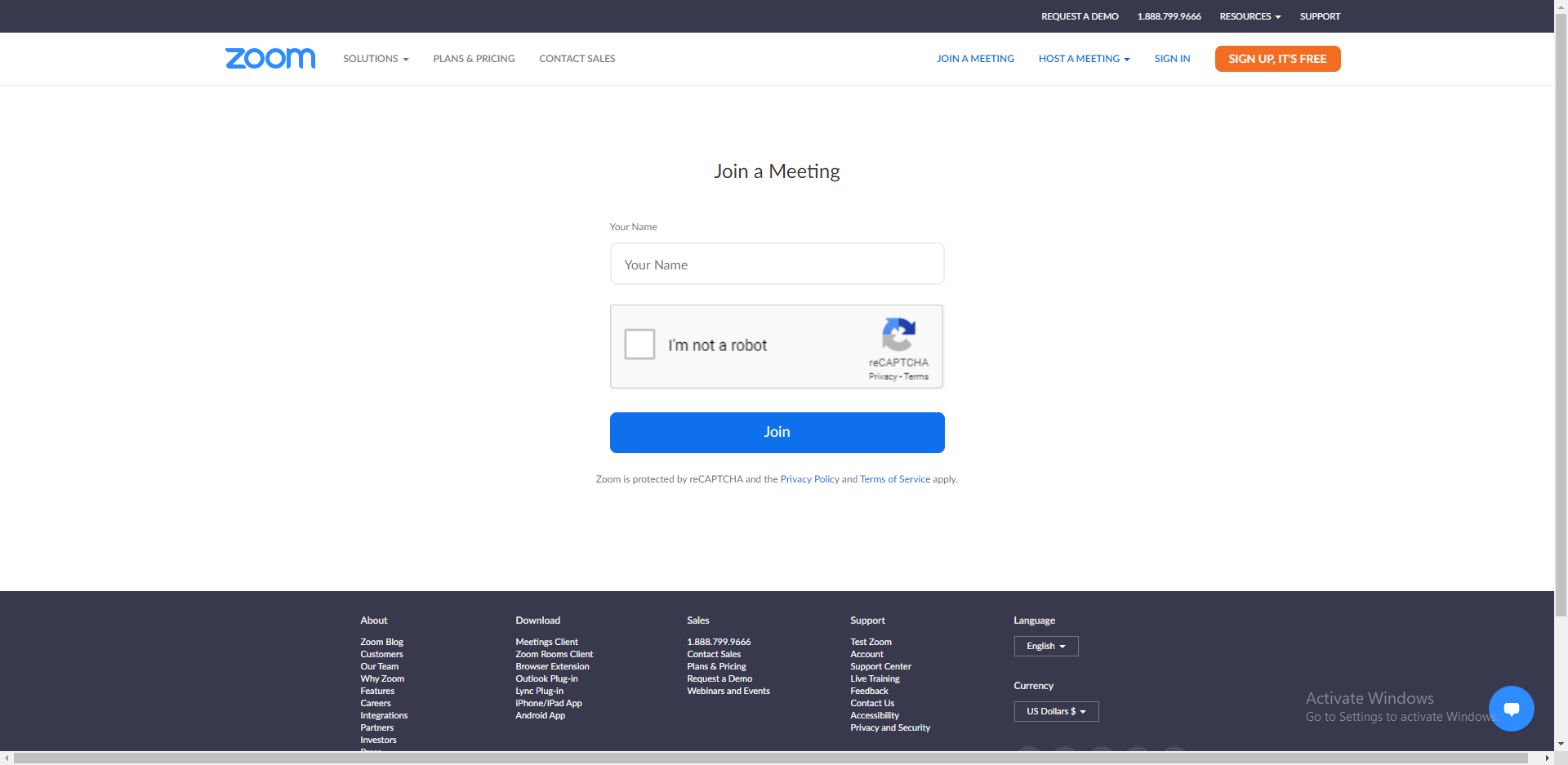1568x765 pixels.
Task: Open Webinars and Events footer link
Action: click(729, 691)
